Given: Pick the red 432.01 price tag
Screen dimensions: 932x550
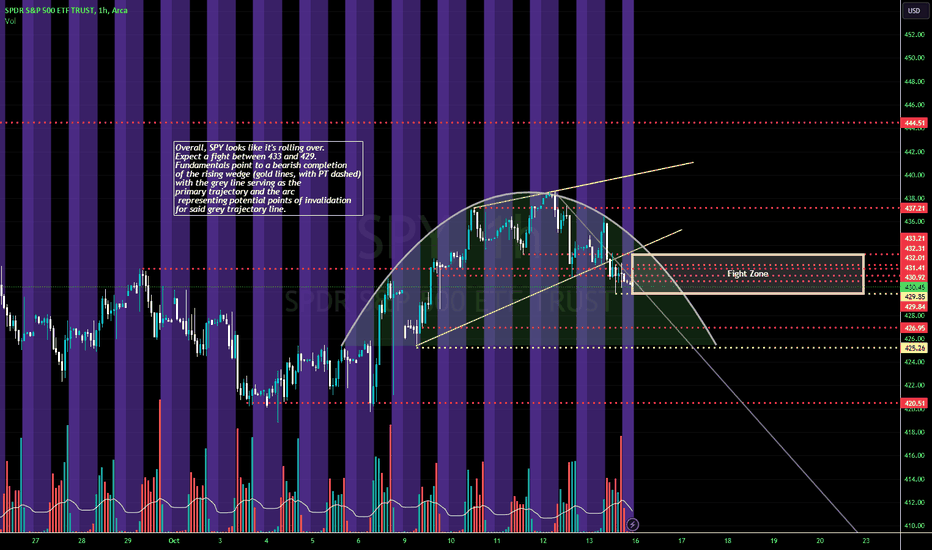Looking at the screenshot, I should (x=915, y=257).
